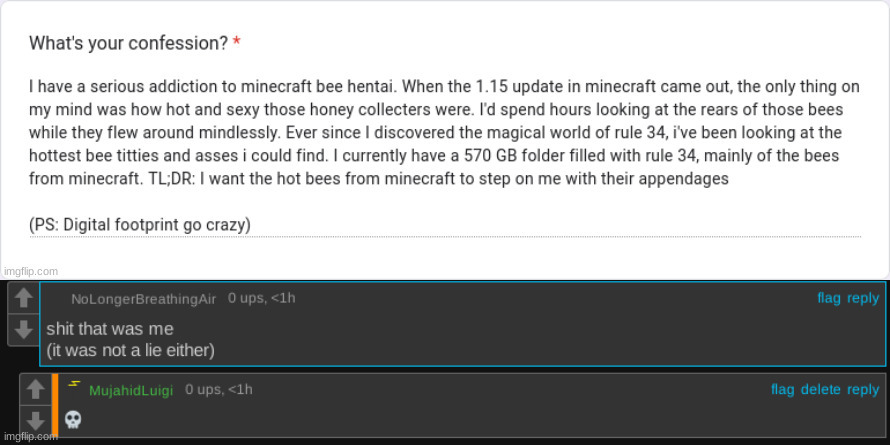Screen dimensions: 890x445
Task: Click the "shit that was me" comment text
Action: click(x=110, y=328)
